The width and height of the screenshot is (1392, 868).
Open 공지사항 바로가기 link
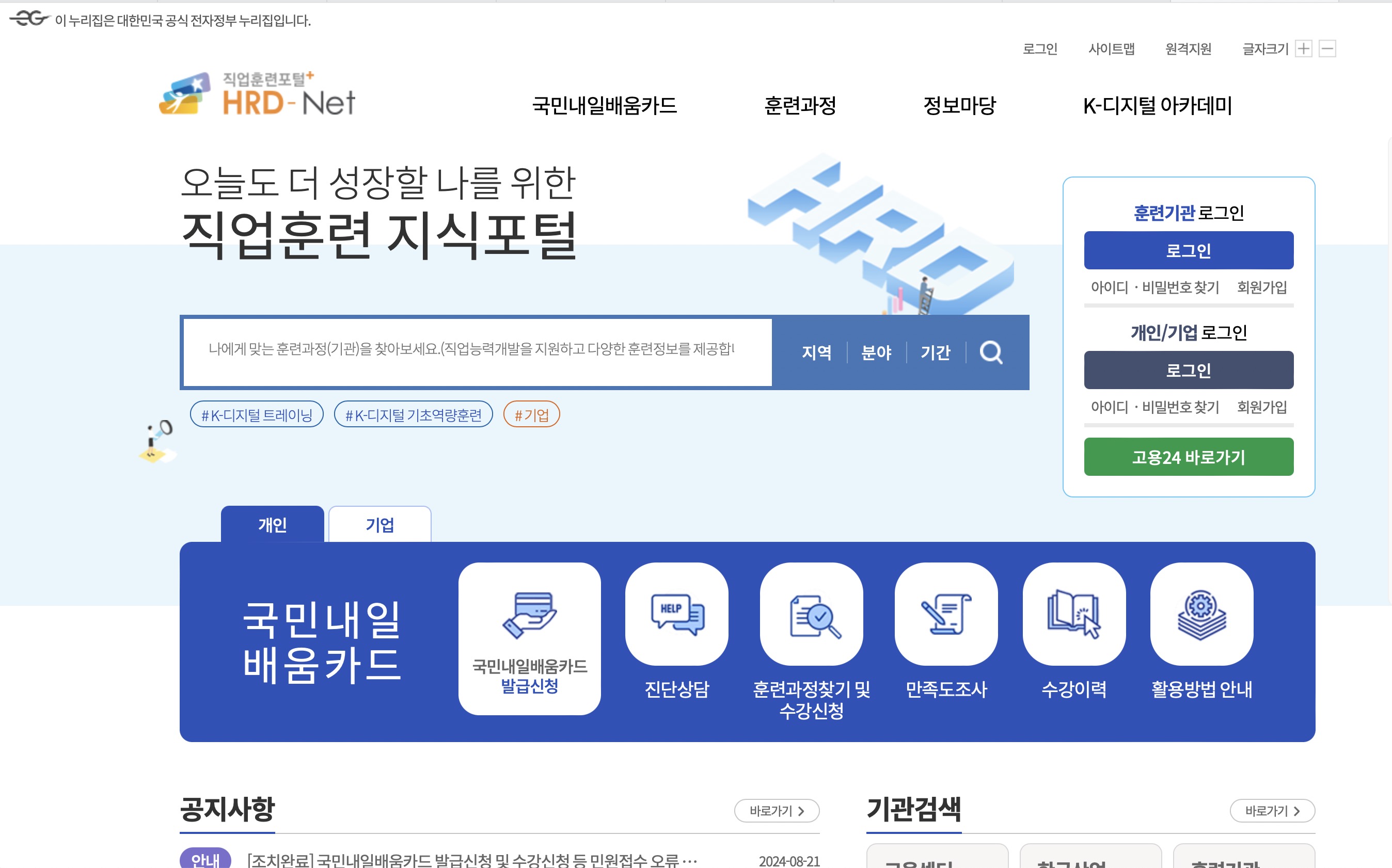[777, 811]
